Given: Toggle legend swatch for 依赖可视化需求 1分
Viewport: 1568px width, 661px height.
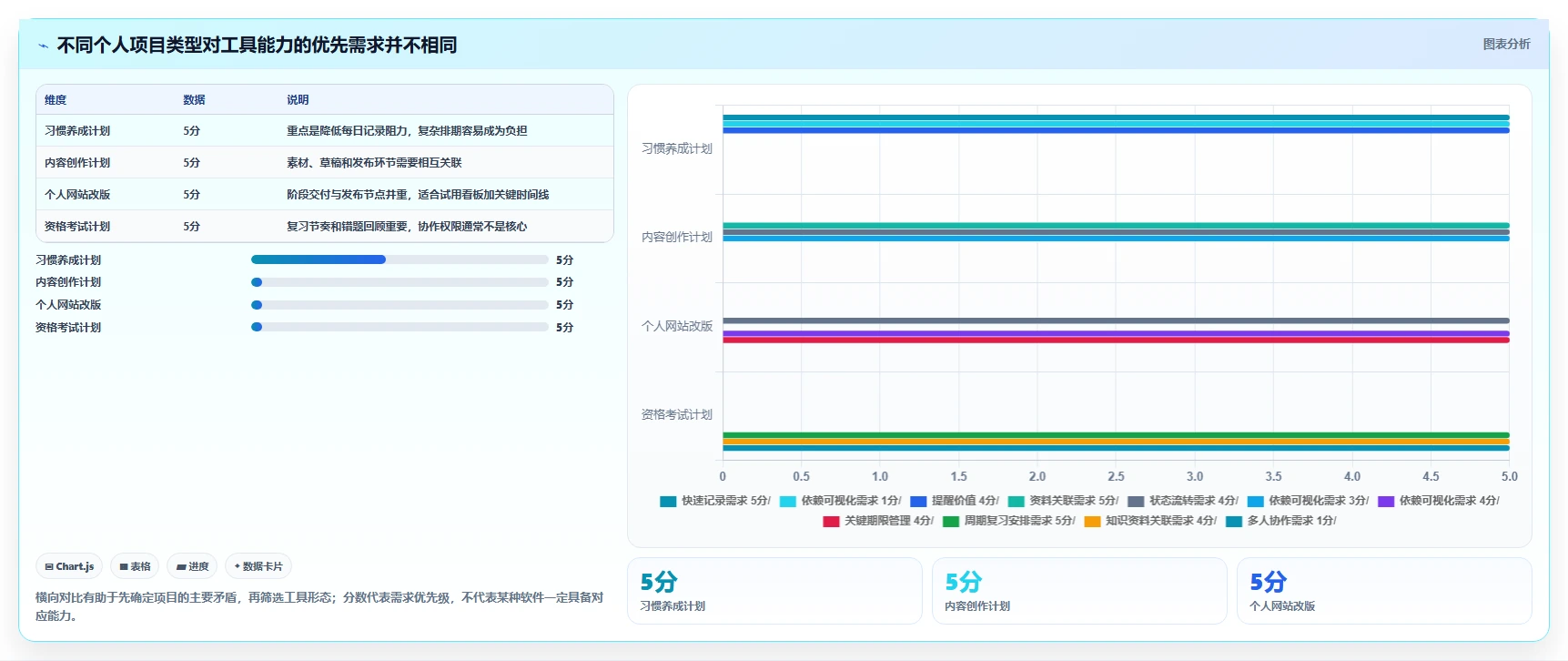Looking at the screenshot, I should pyautogui.click(x=788, y=501).
